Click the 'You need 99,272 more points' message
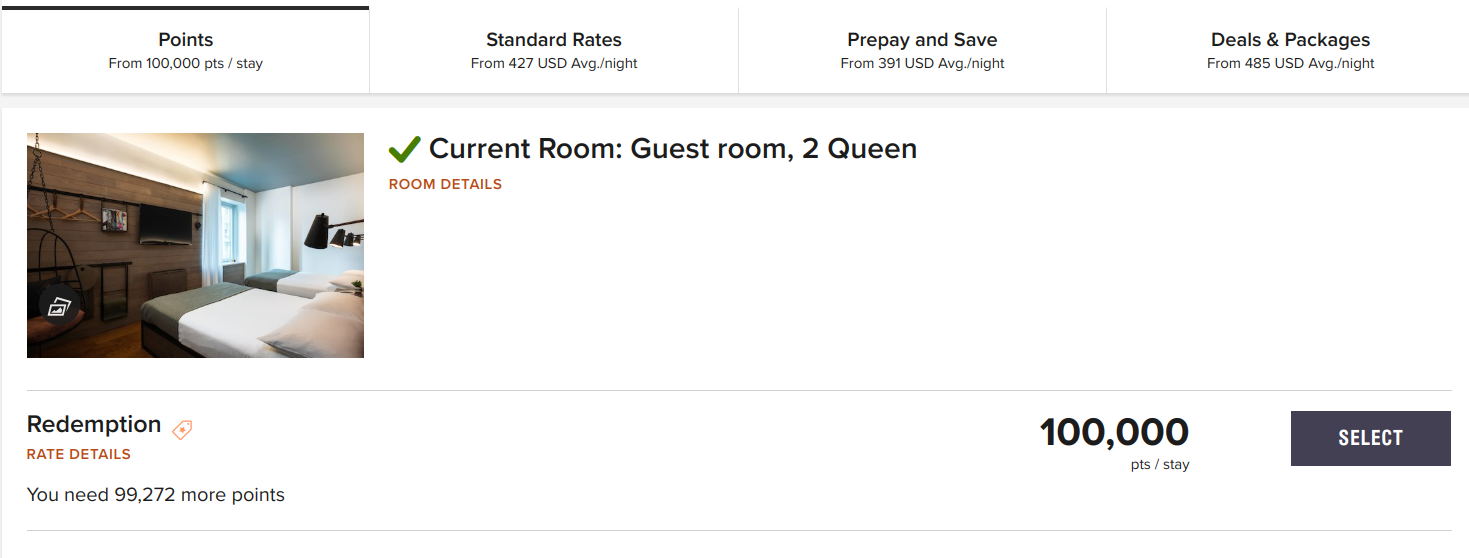The image size is (1469, 558). tap(156, 495)
